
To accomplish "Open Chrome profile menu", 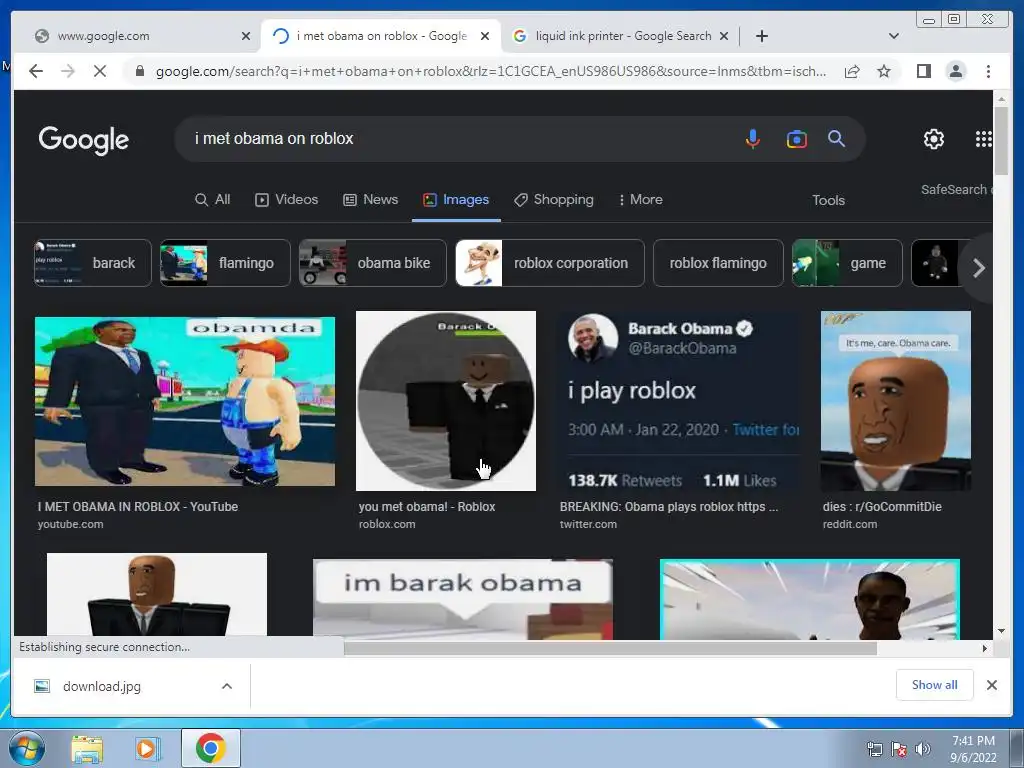I will 955,71.
